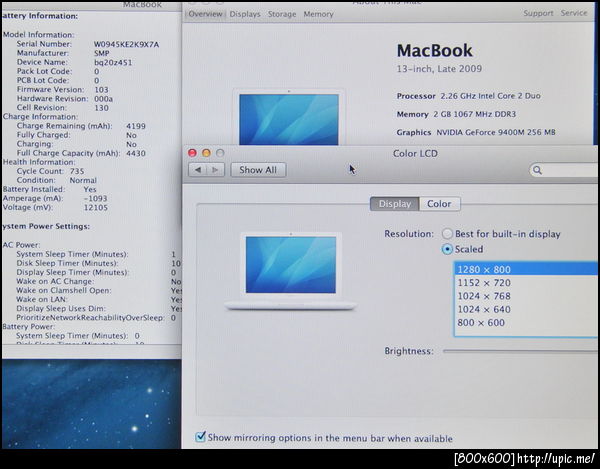
Task: Close the Color LCD window
Action: point(192,153)
